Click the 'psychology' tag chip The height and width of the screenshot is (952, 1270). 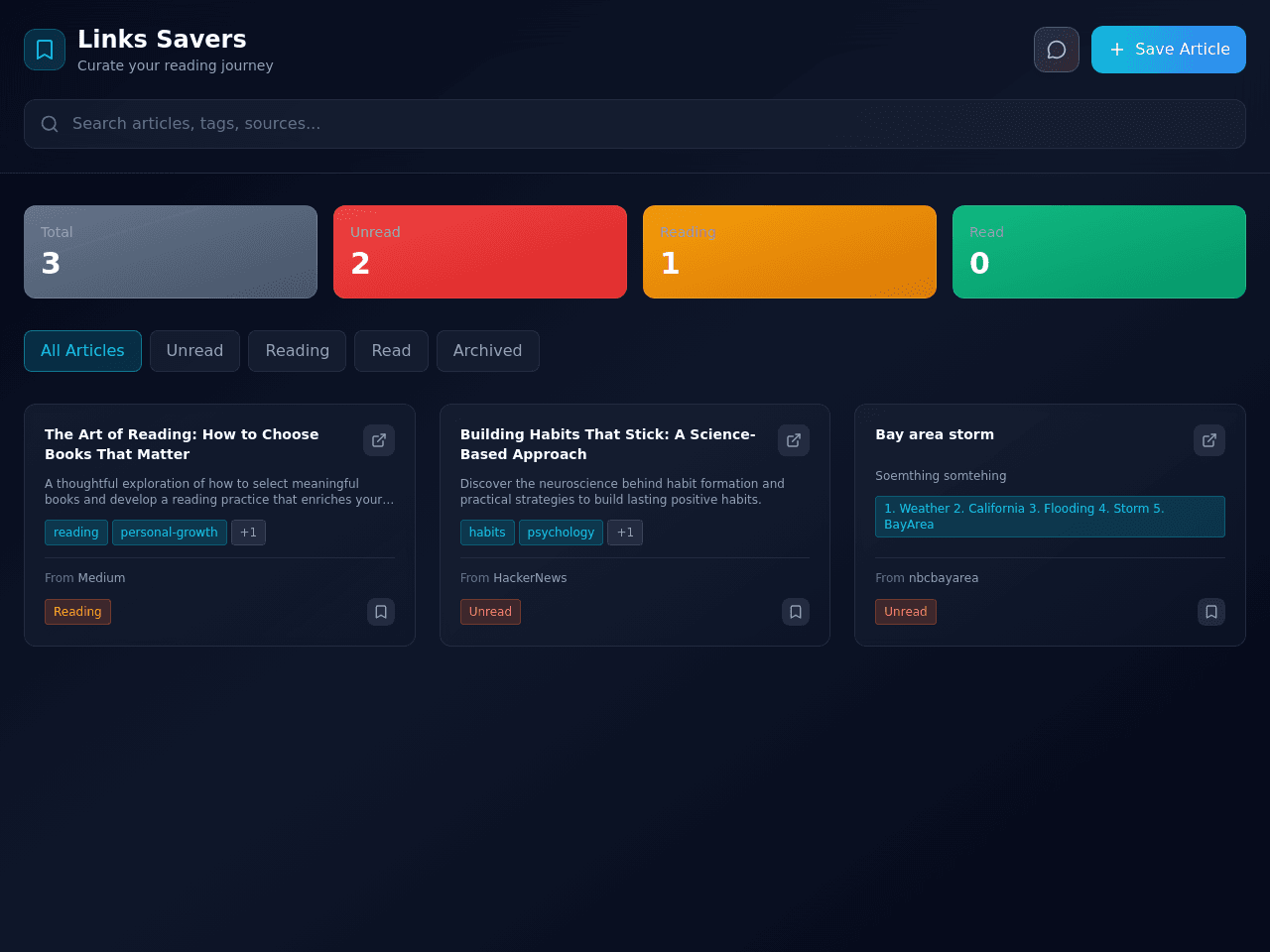click(561, 533)
